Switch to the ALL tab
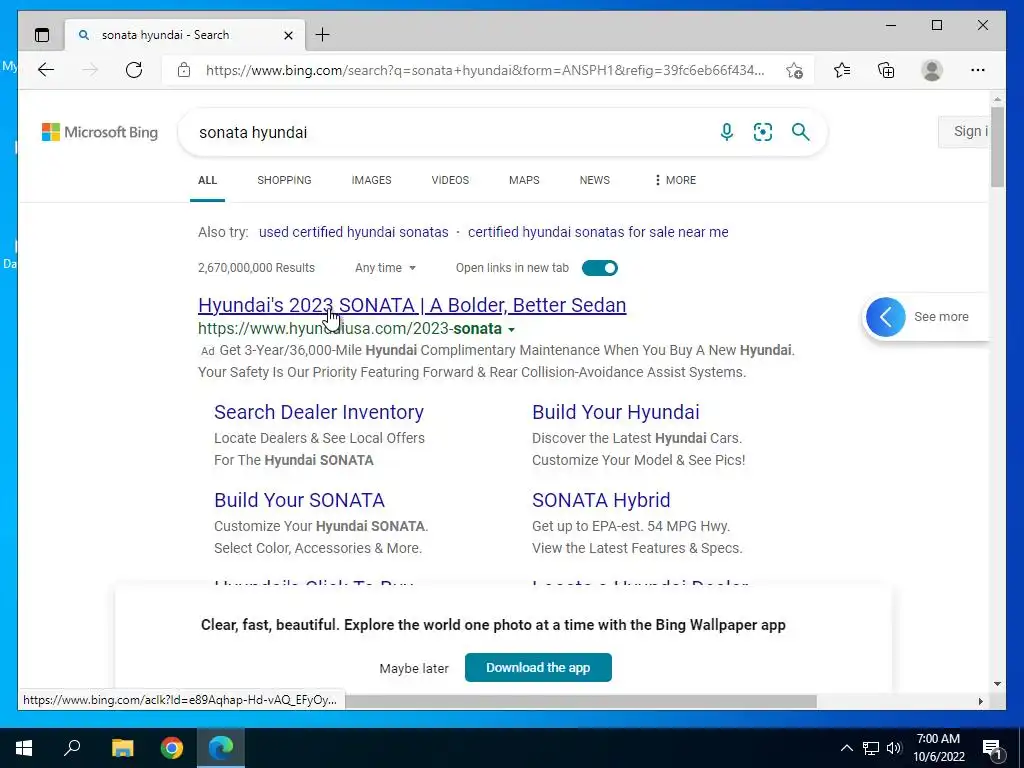 [207, 180]
